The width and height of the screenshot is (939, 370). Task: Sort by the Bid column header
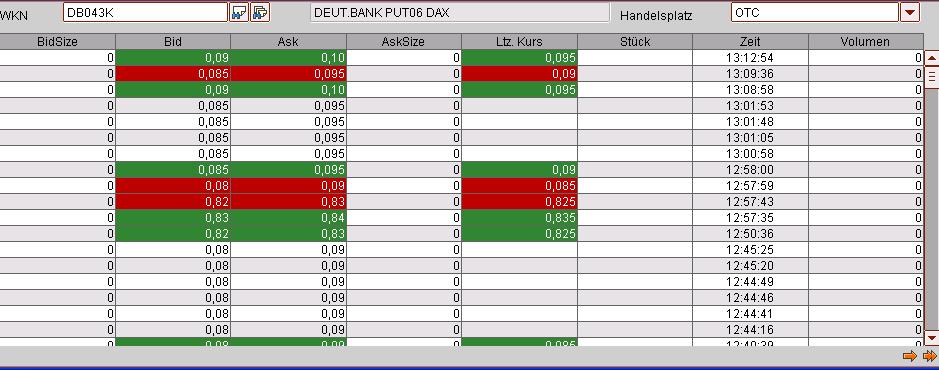[172, 41]
